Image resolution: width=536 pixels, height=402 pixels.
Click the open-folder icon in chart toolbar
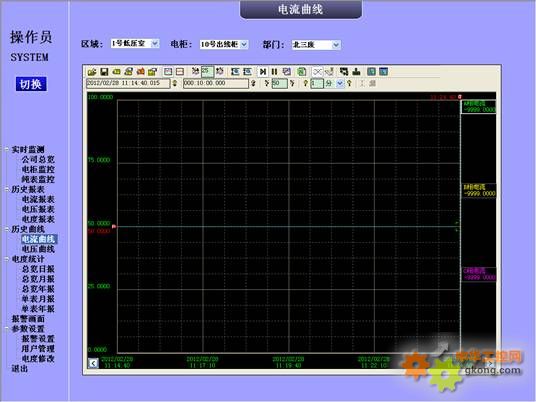[x=92, y=72]
